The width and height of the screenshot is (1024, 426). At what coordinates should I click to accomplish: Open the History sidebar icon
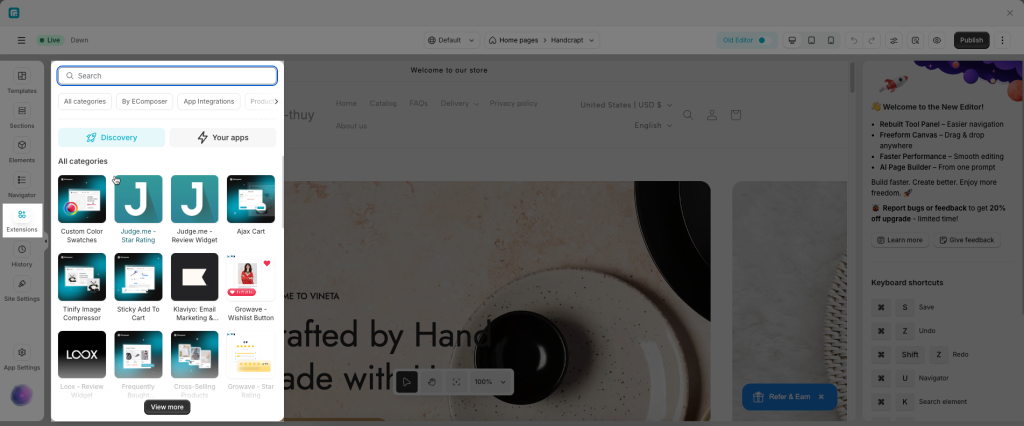click(x=22, y=250)
